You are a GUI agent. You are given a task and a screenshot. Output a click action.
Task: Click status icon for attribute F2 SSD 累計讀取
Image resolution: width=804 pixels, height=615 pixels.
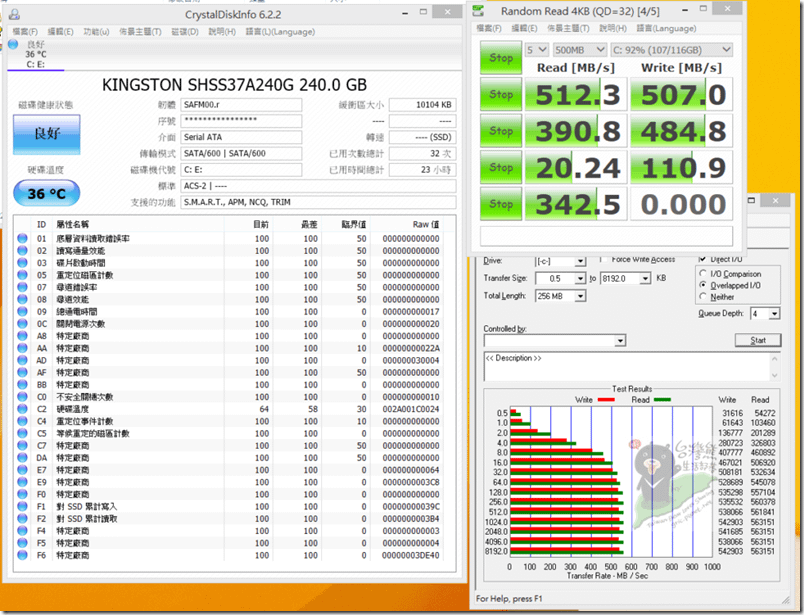[22, 519]
